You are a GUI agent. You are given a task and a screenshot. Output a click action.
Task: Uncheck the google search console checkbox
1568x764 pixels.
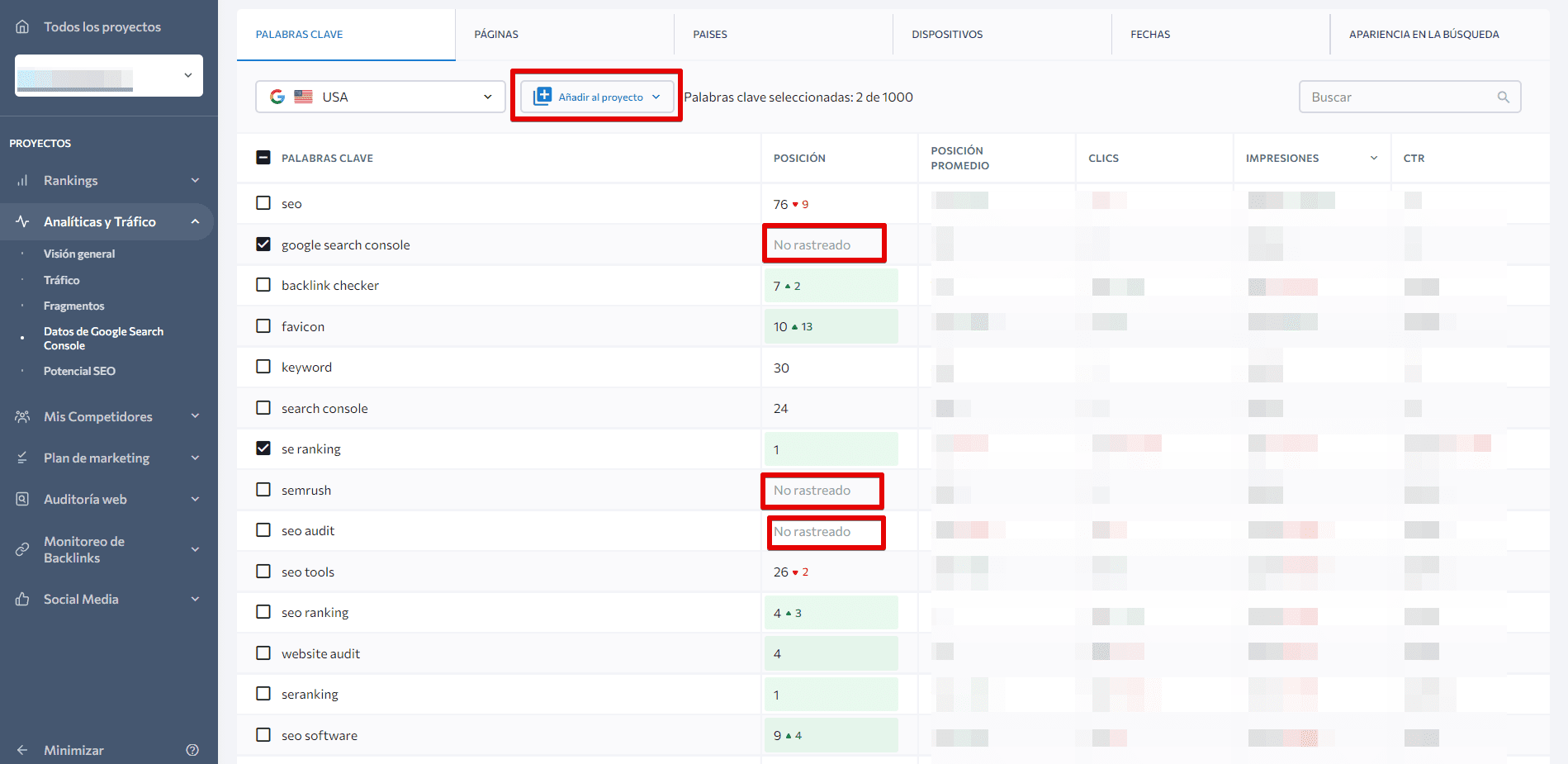pyautogui.click(x=263, y=244)
